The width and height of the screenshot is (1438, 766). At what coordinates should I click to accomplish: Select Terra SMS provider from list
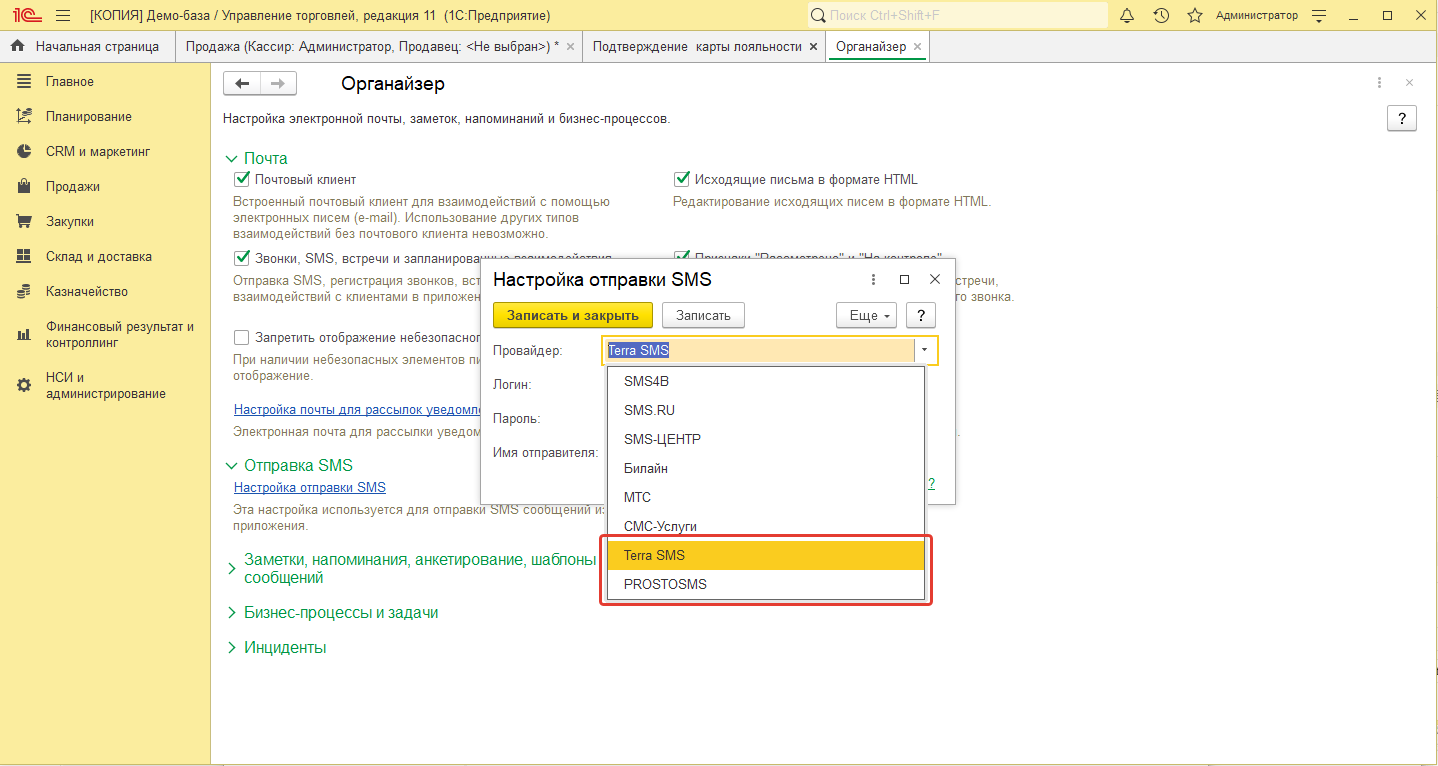pos(766,555)
